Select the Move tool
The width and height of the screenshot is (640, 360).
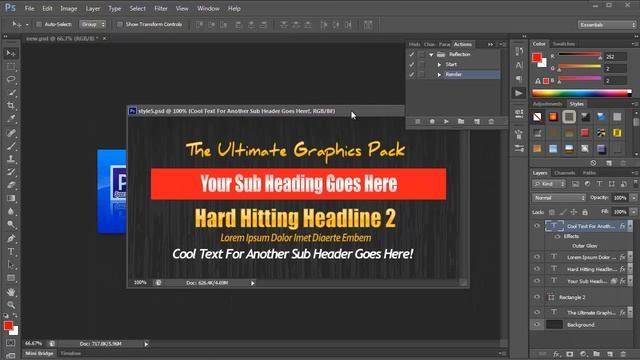tap(11, 53)
